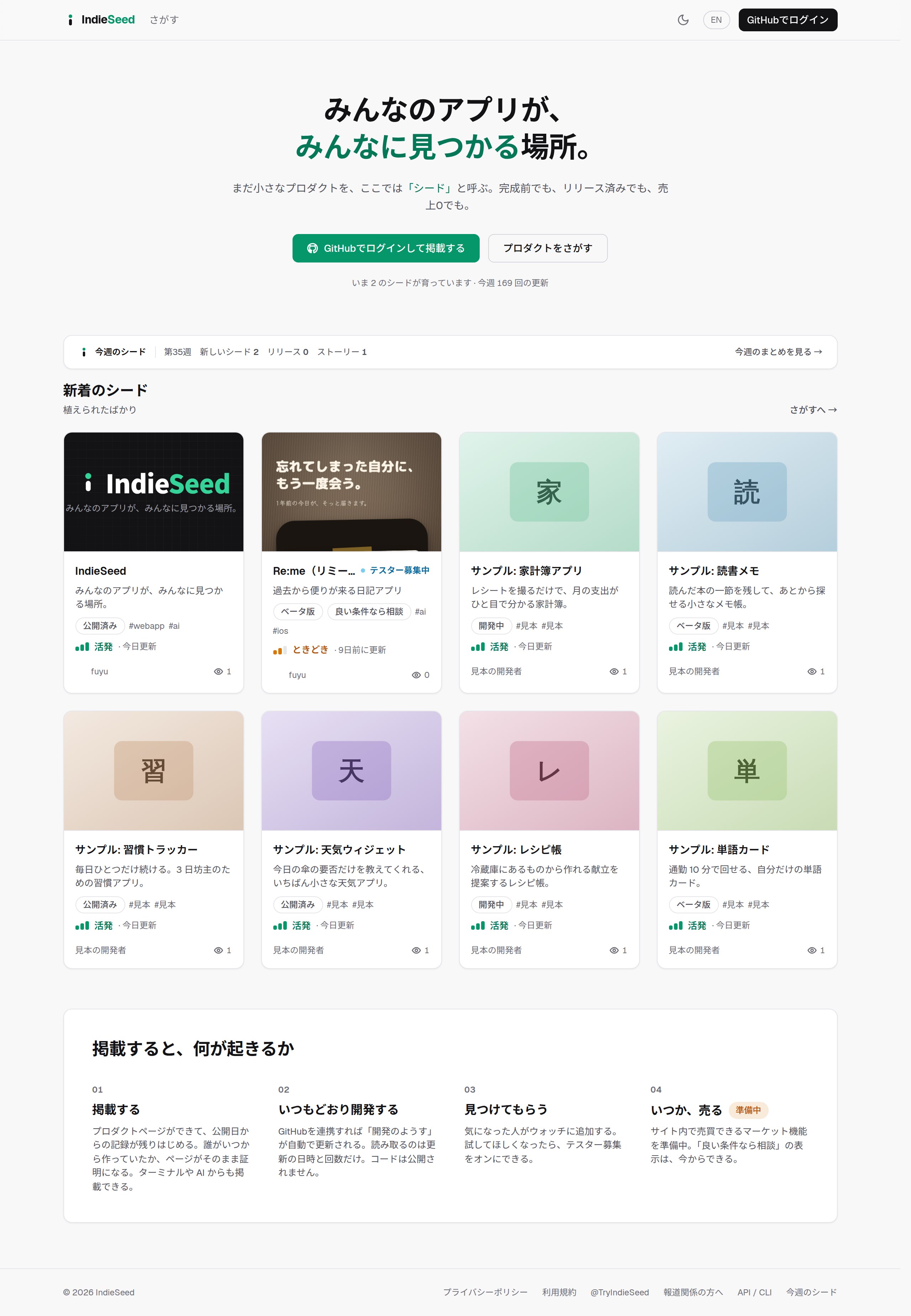Open 今週のまとめを見る link
Viewport: 911px width, 1316px height.
point(778,352)
